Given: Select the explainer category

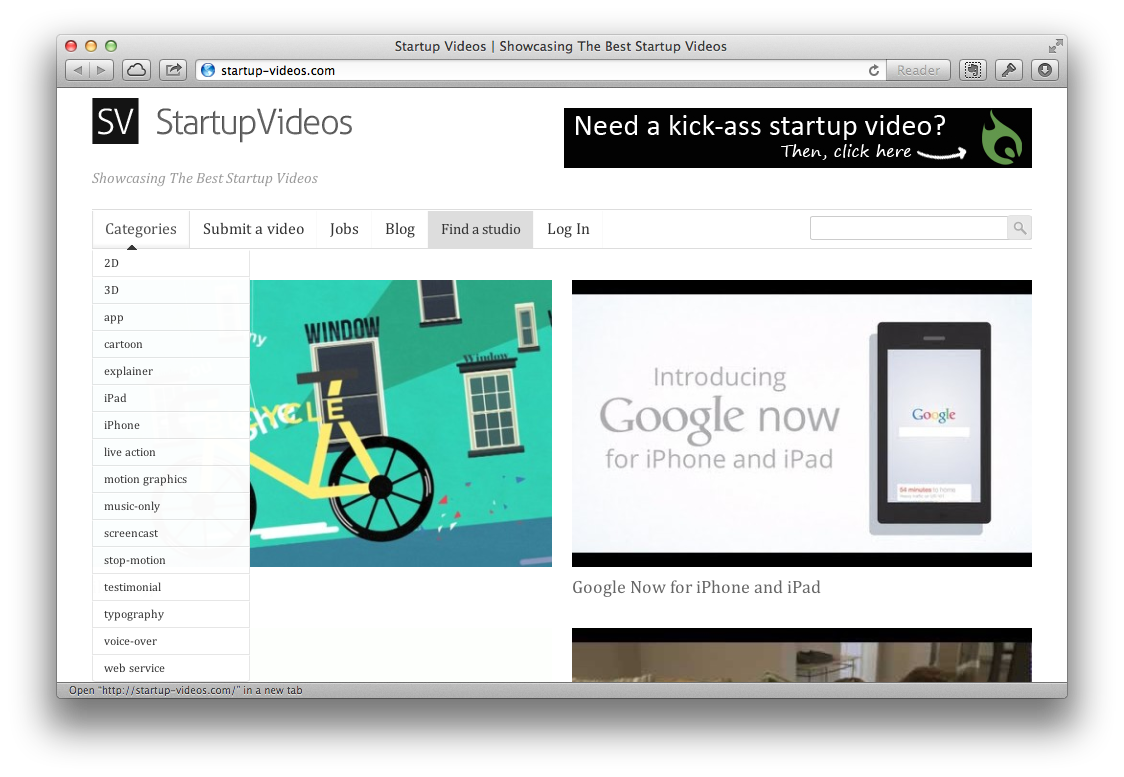Looking at the screenshot, I should click(x=129, y=371).
